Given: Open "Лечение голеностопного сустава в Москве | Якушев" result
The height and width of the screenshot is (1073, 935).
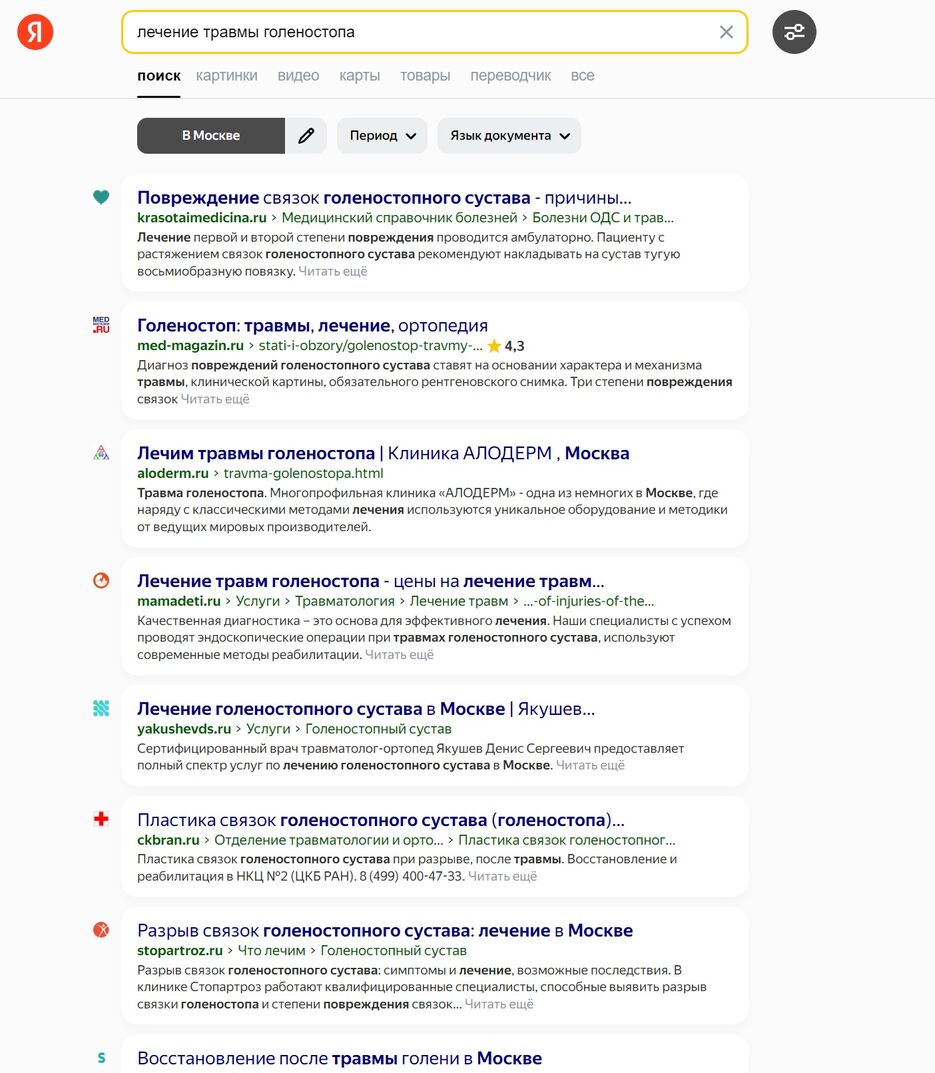Looking at the screenshot, I should 366,709.
